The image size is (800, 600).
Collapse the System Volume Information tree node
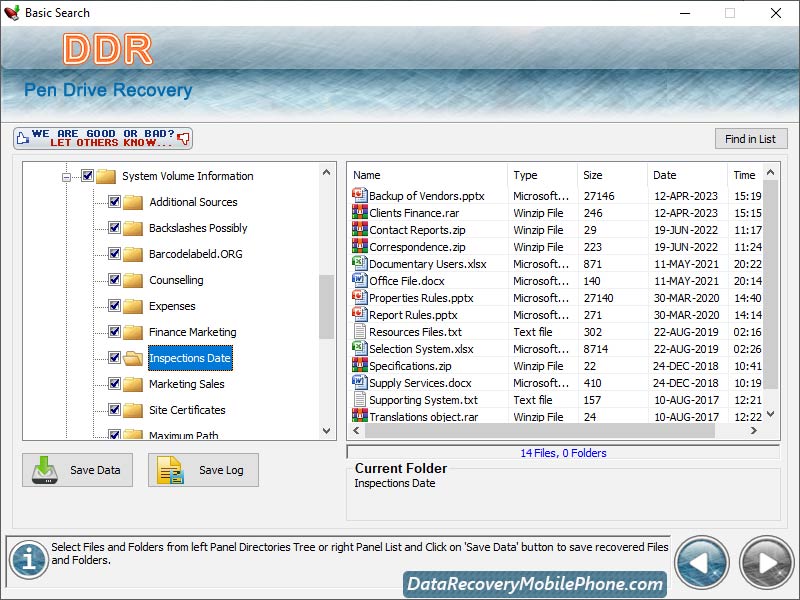pos(66,175)
